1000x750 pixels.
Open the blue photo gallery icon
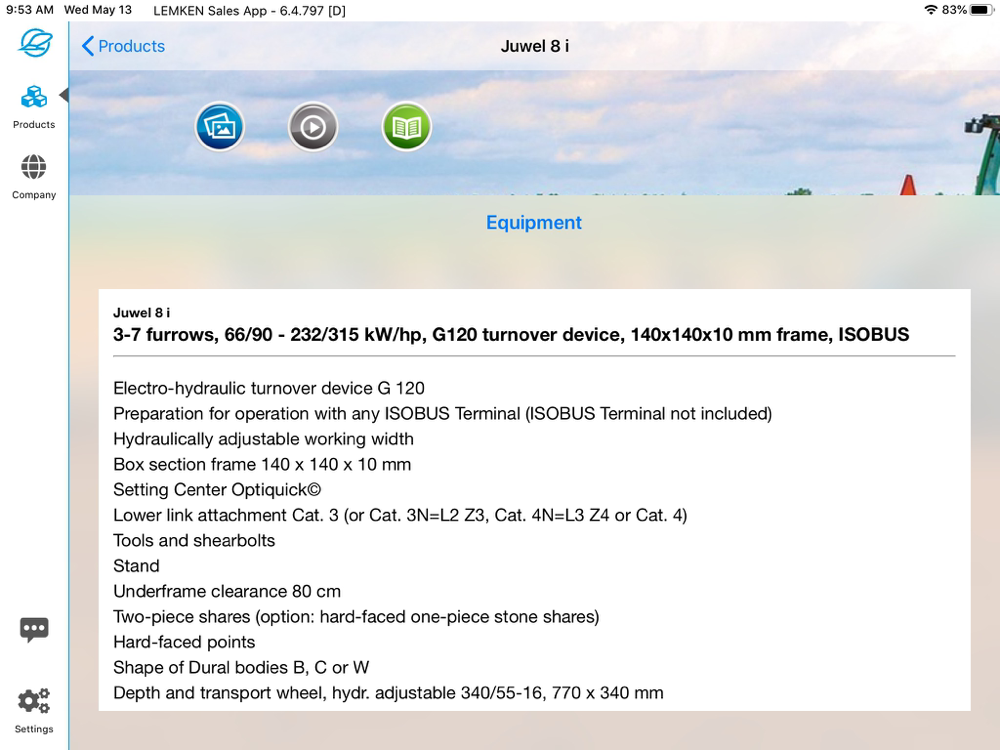pos(219,127)
